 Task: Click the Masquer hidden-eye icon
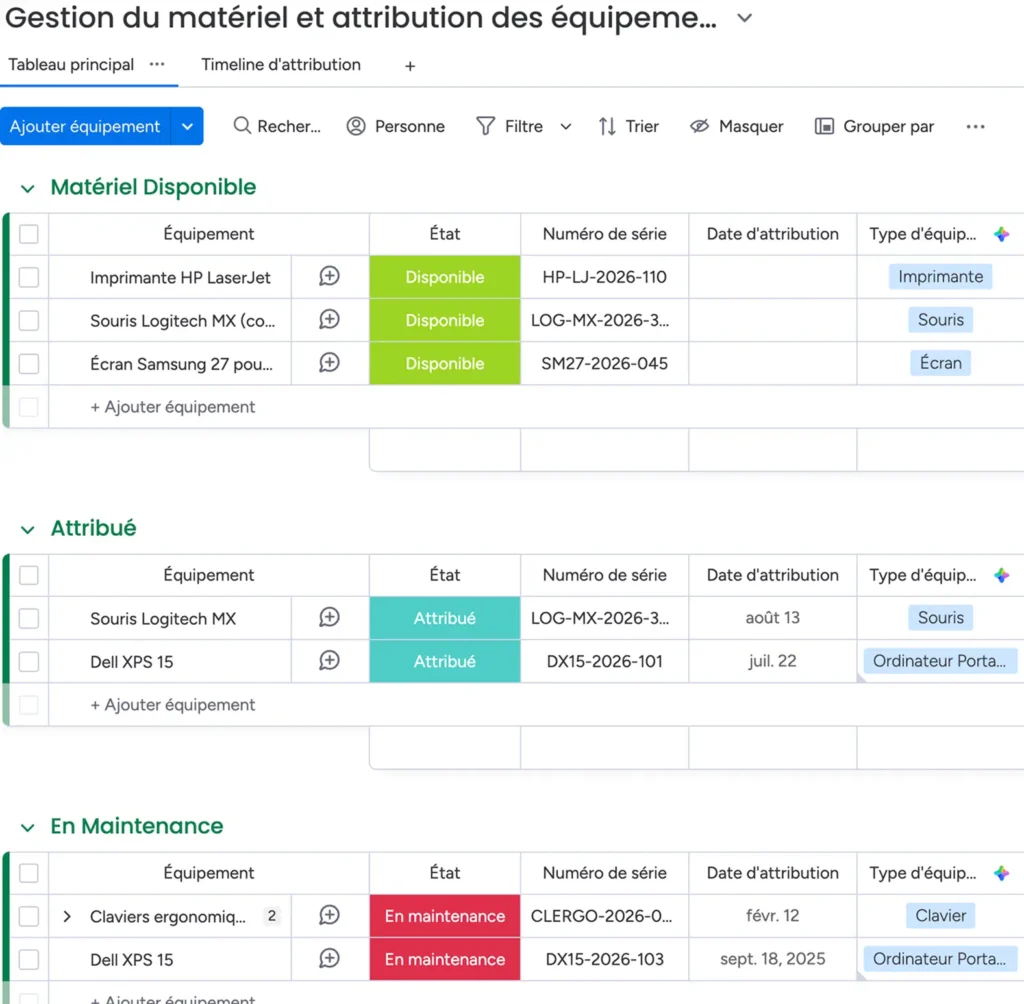pyautogui.click(x=699, y=126)
